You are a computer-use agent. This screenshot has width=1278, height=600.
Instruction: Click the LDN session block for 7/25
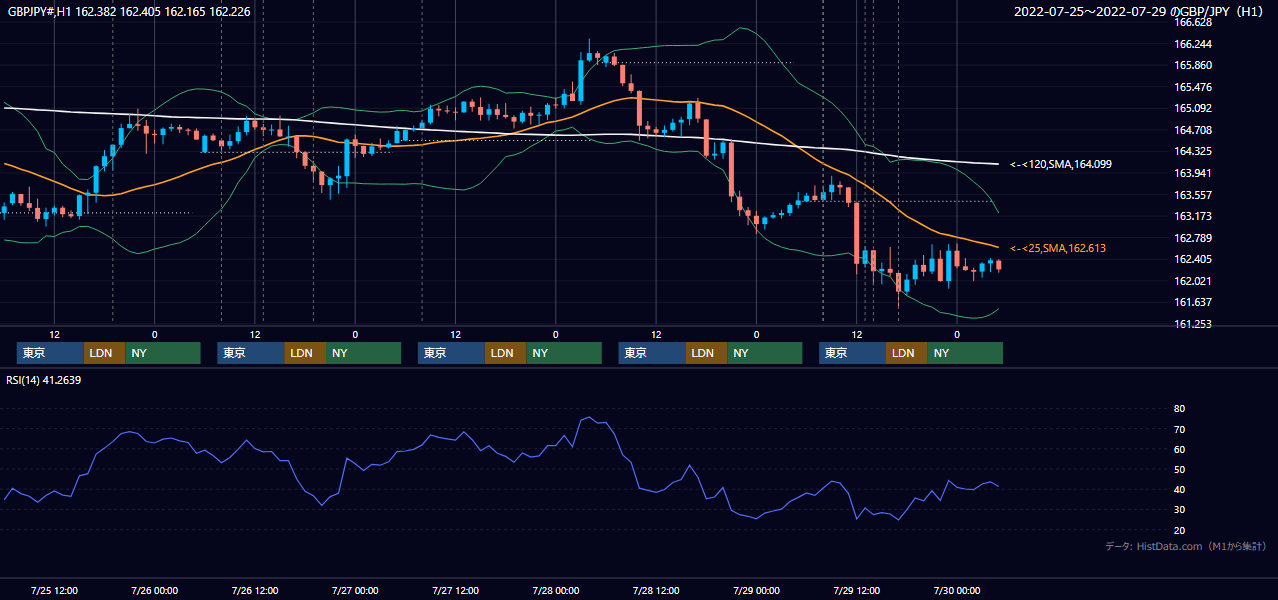(104, 353)
